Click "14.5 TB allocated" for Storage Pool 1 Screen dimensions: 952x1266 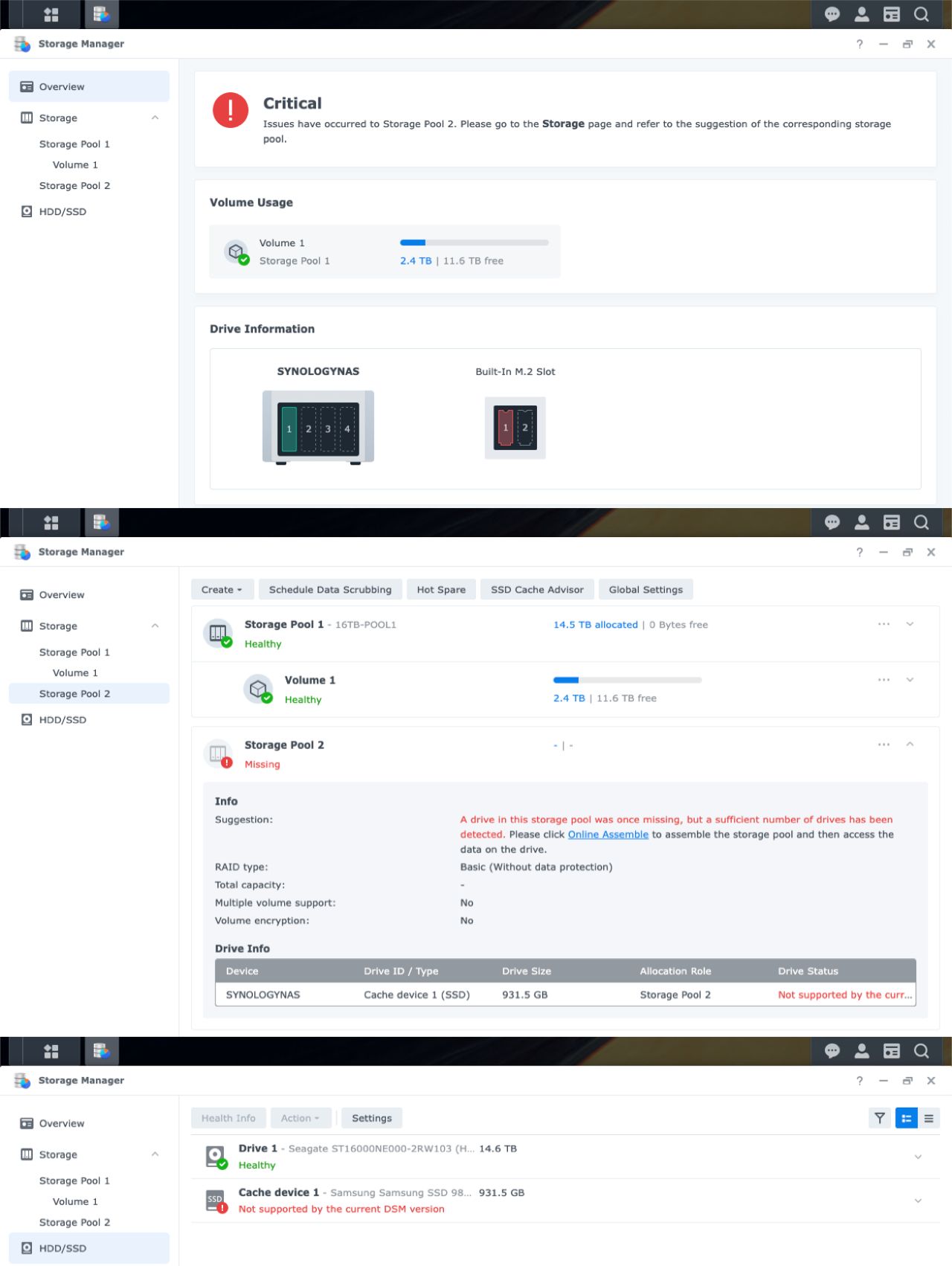(596, 625)
